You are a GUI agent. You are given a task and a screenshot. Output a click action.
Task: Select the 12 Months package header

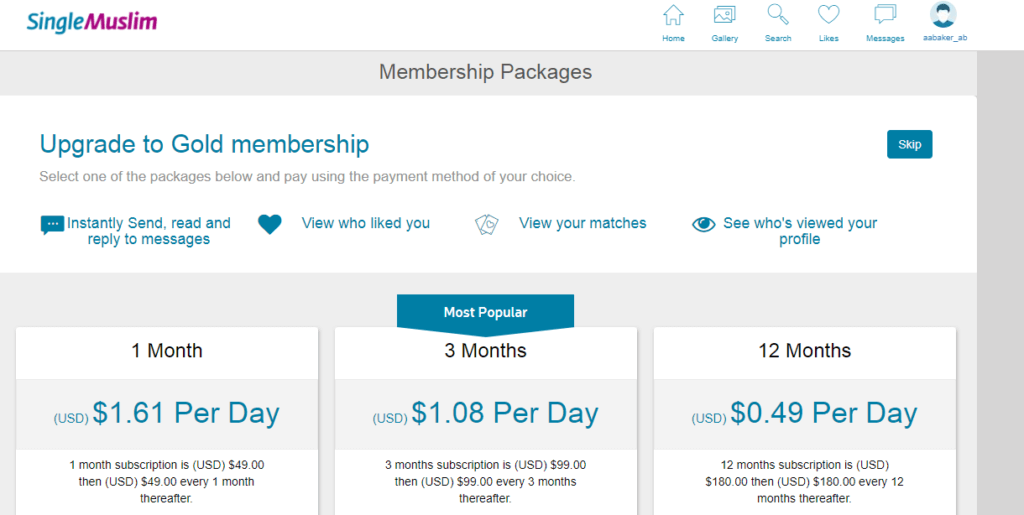point(805,351)
